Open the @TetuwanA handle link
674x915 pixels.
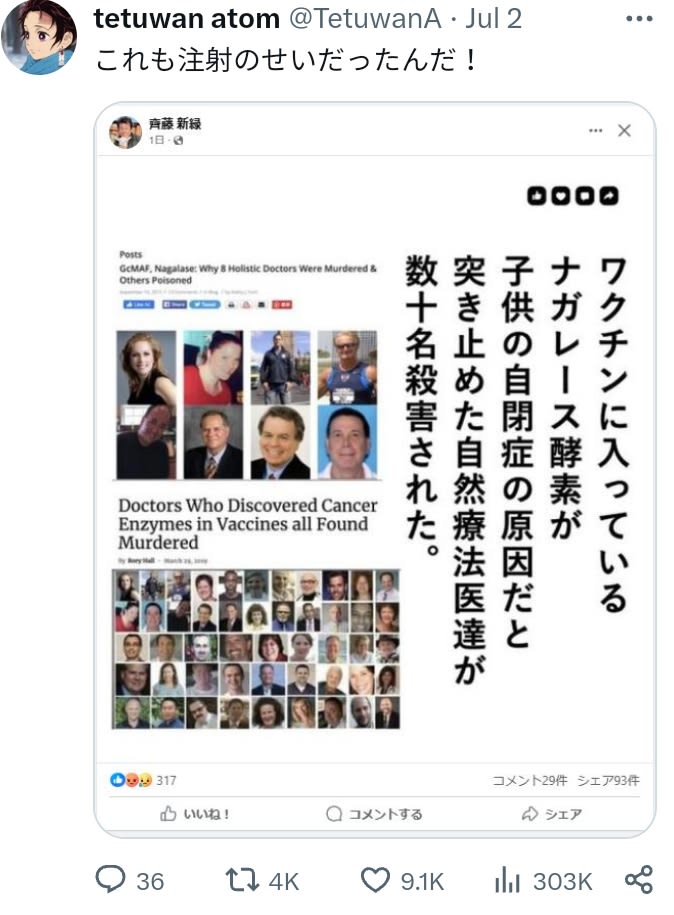365,19
